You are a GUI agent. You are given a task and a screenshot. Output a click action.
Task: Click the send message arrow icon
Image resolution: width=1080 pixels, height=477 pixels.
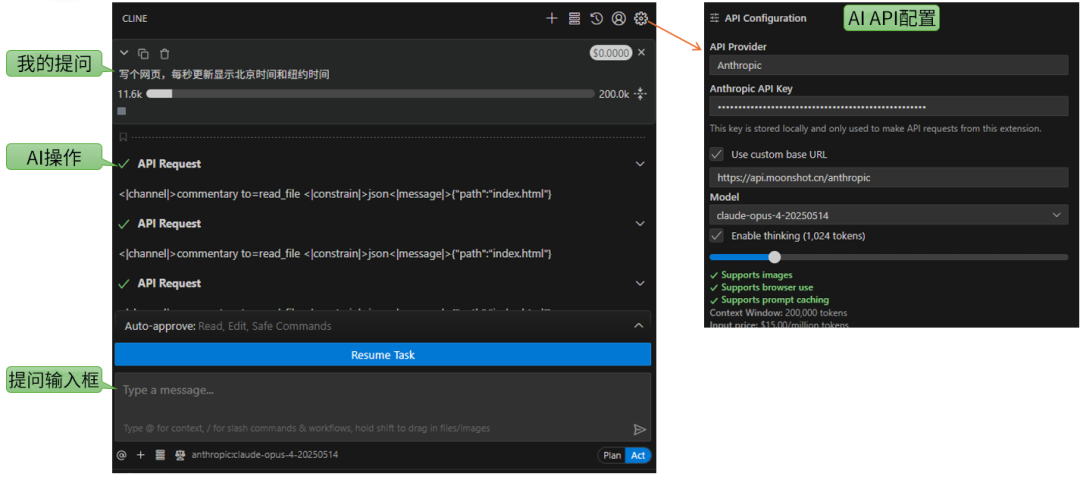(639, 430)
